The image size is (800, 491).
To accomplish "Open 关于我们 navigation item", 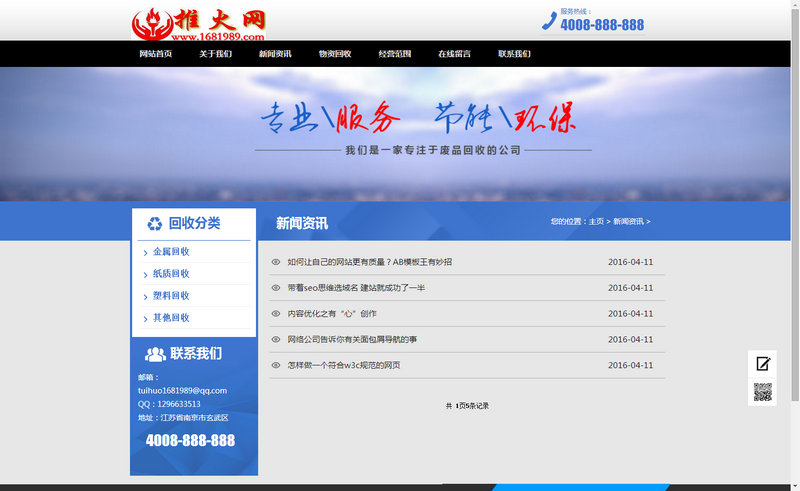I will tap(215, 54).
